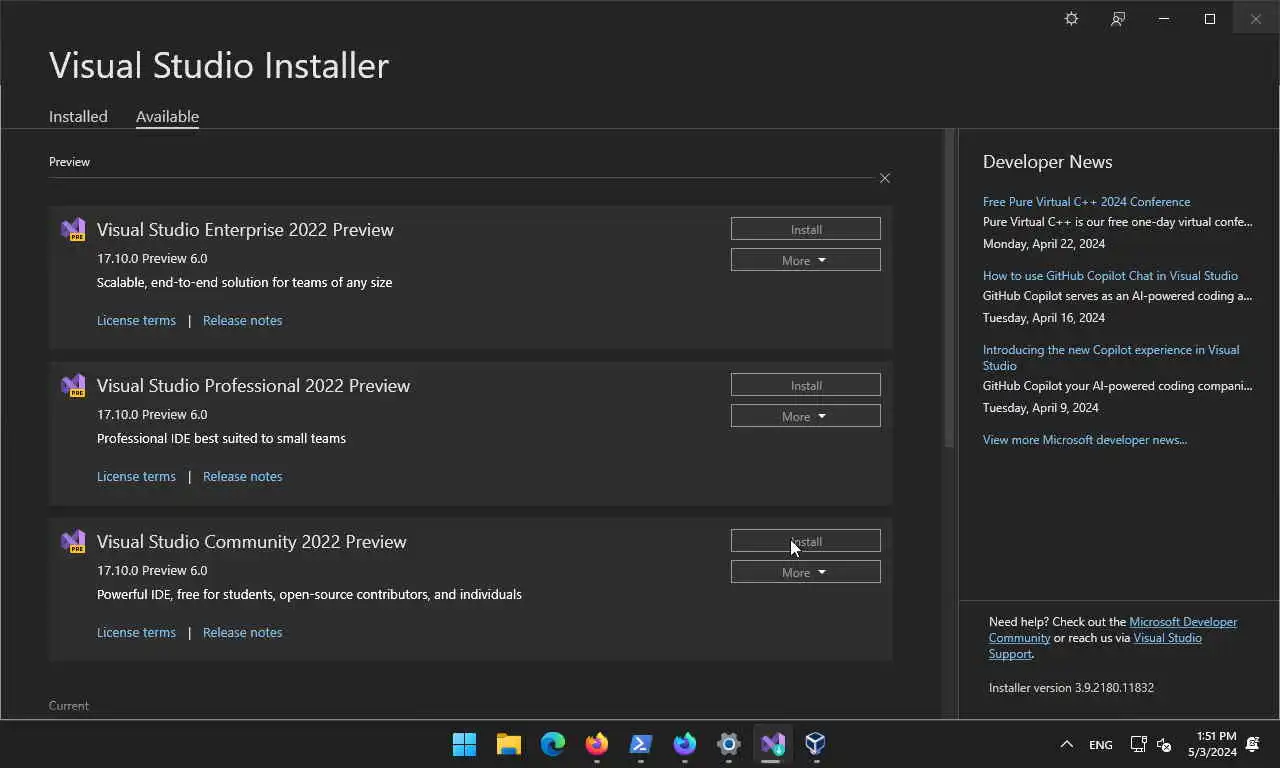Install Visual Studio Professional 2022 Preview
This screenshot has width=1280, height=768.
pyautogui.click(x=806, y=385)
